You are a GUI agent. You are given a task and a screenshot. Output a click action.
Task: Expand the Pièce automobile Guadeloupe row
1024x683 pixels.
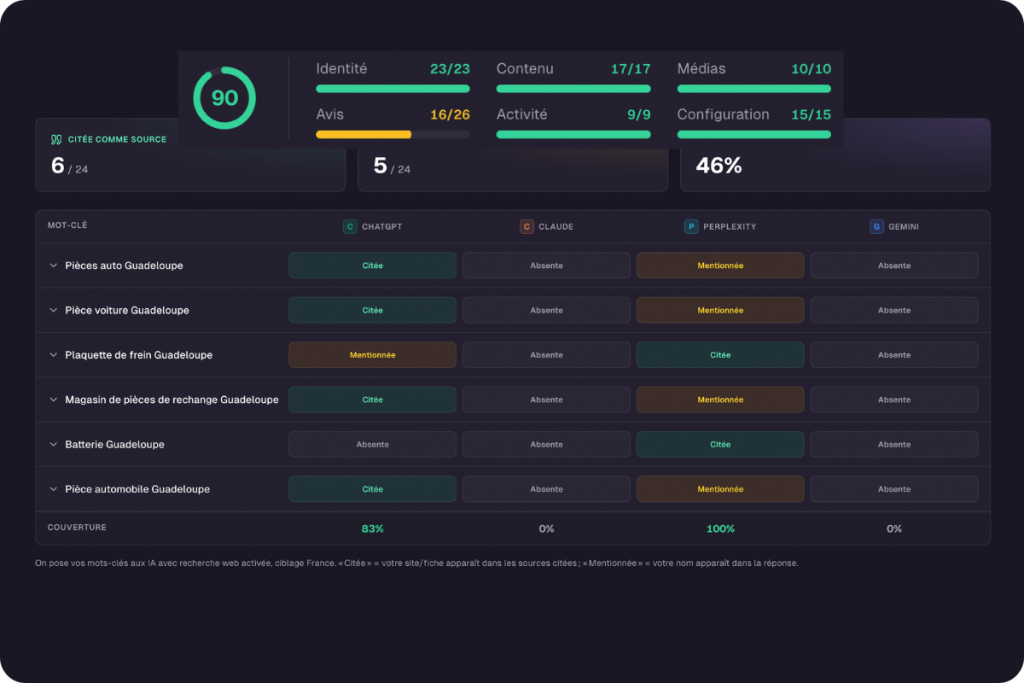(53, 489)
